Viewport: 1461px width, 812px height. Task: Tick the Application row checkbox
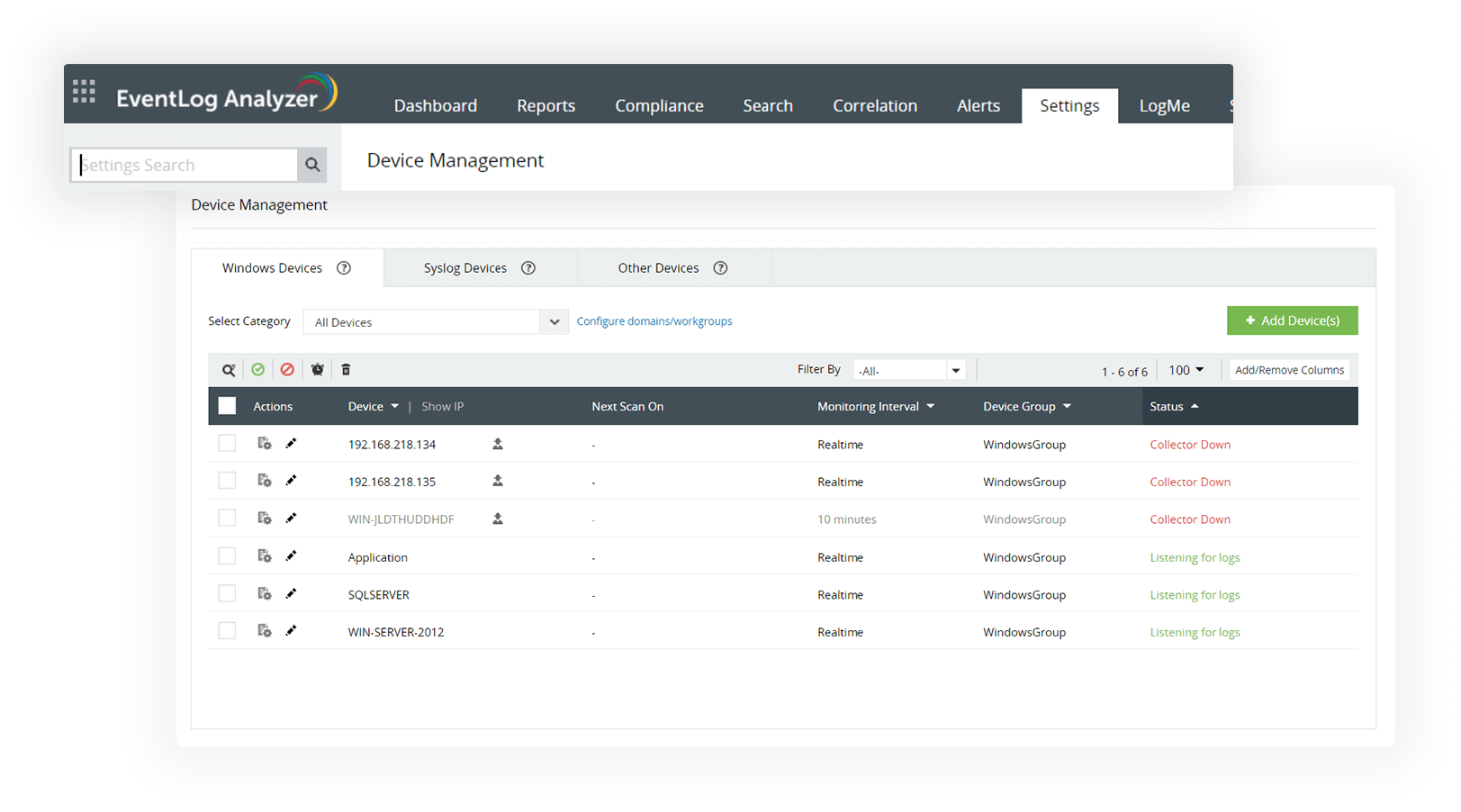point(227,556)
